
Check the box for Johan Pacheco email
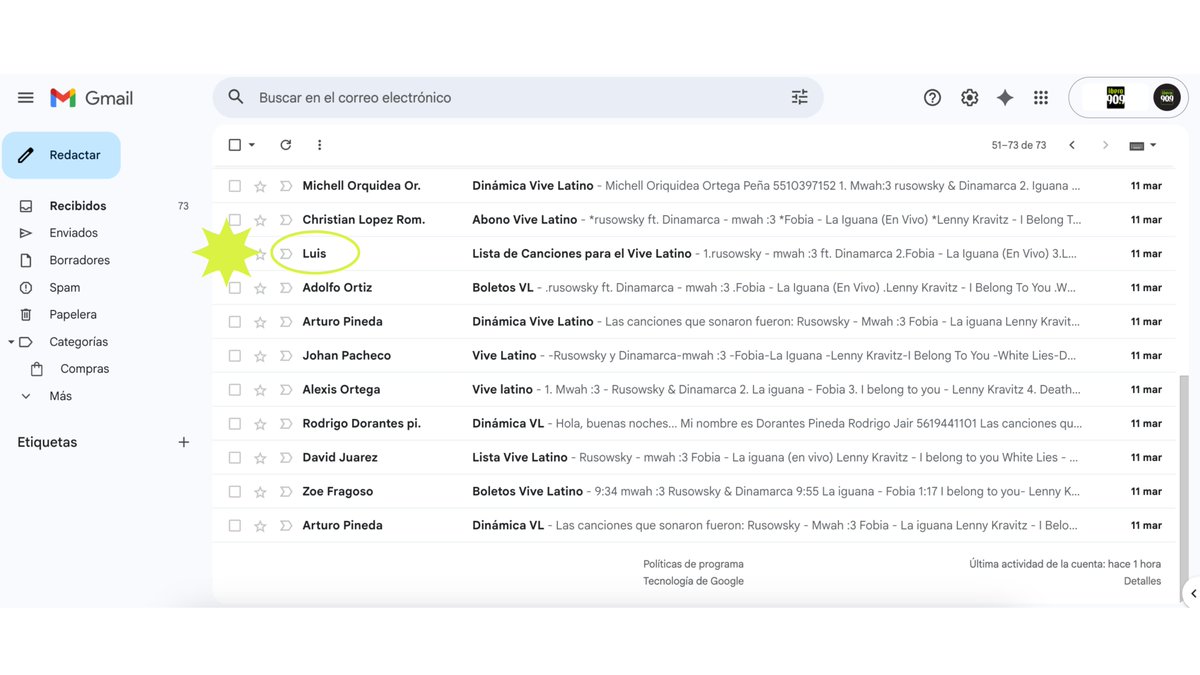(x=235, y=356)
